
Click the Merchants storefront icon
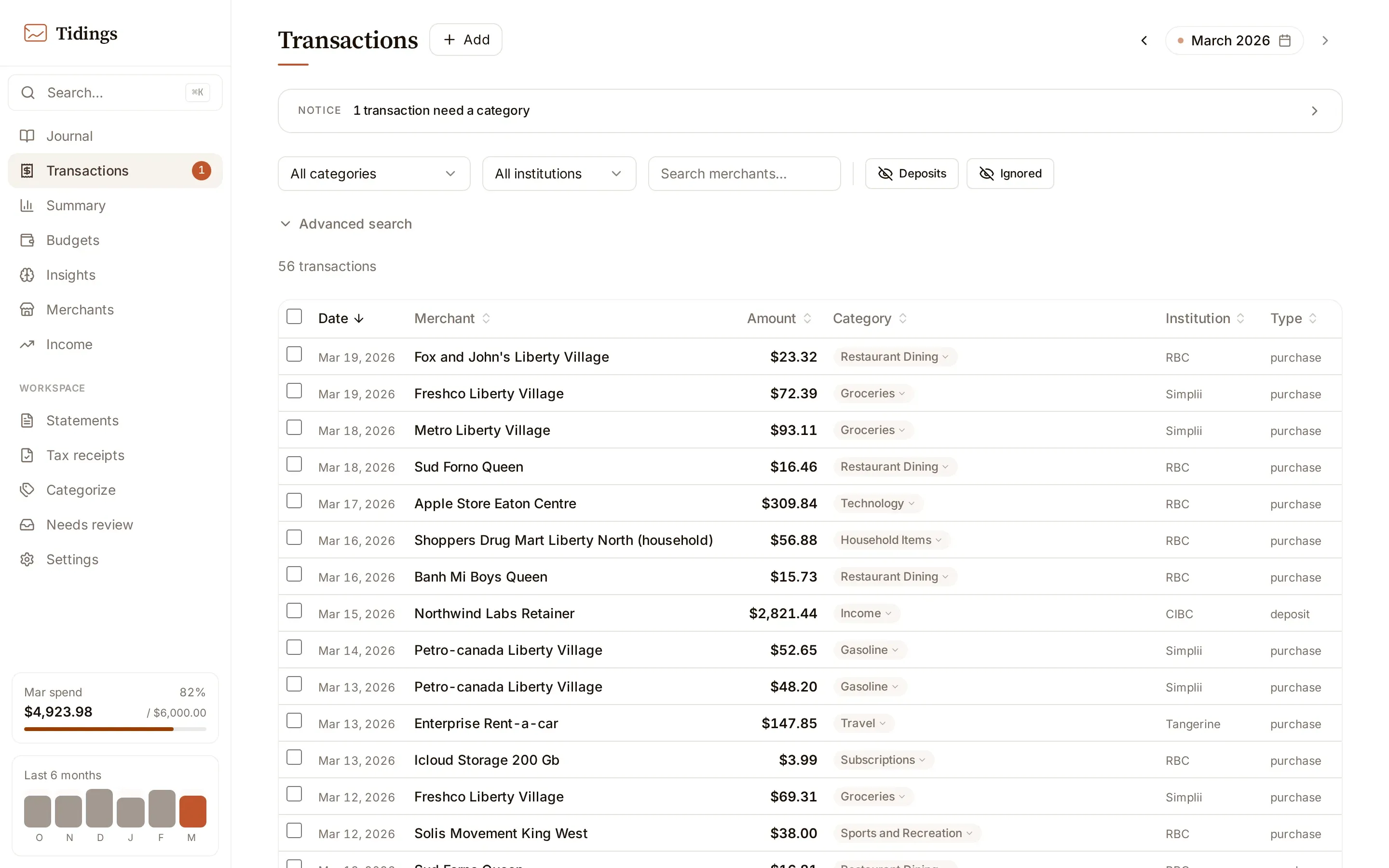pos(27,310)
